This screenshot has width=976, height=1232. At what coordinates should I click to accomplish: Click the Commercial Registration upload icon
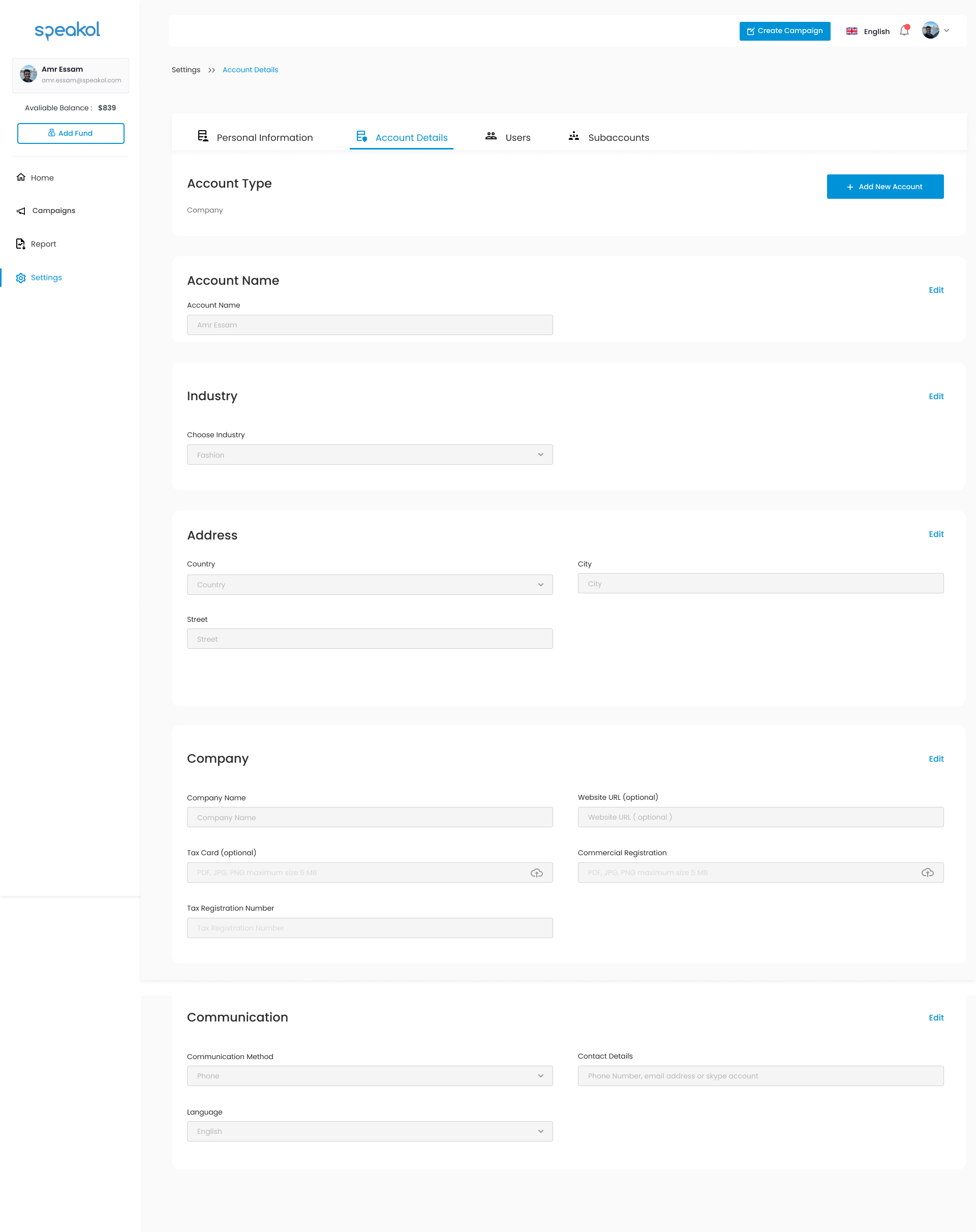click(x=927, y=873)
